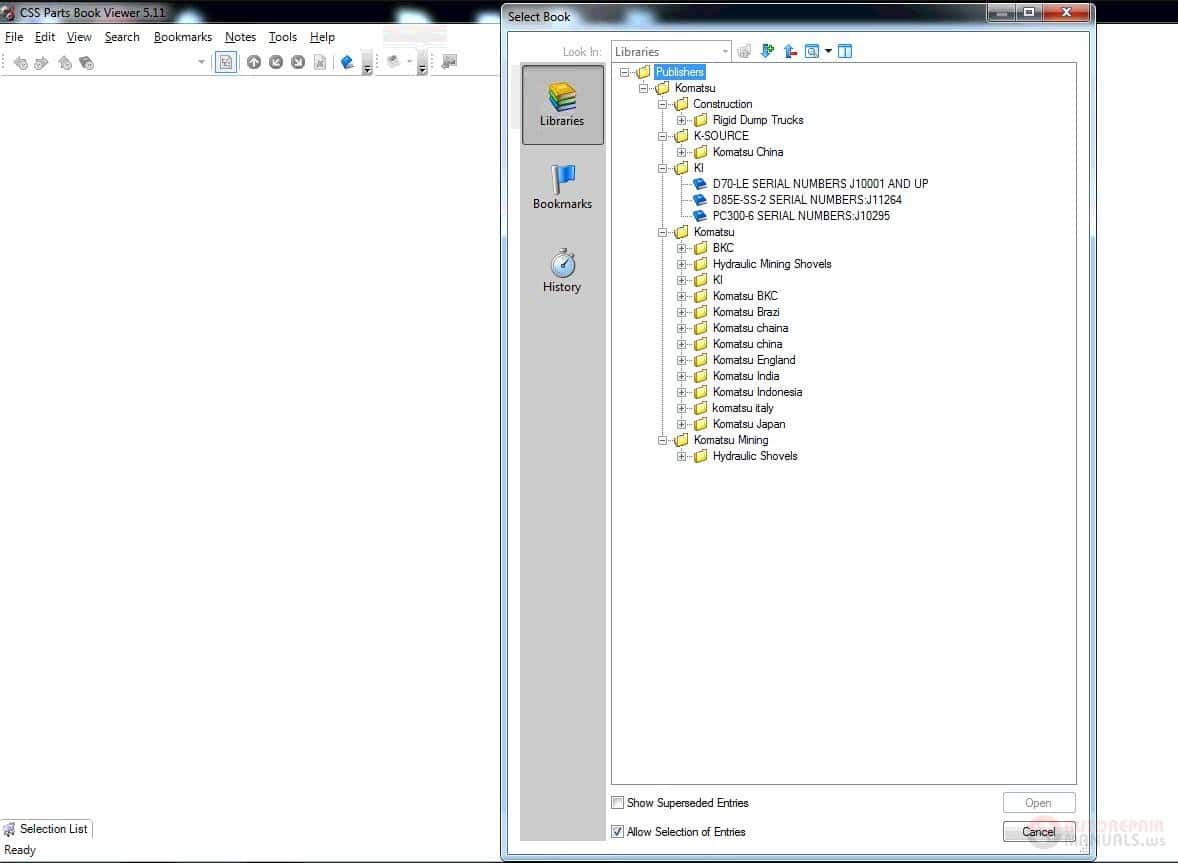Image resolution: width=1178 pixels, height=863 pixels.
Task: Select the D70-LE book icon
Action: click(699, 183)
